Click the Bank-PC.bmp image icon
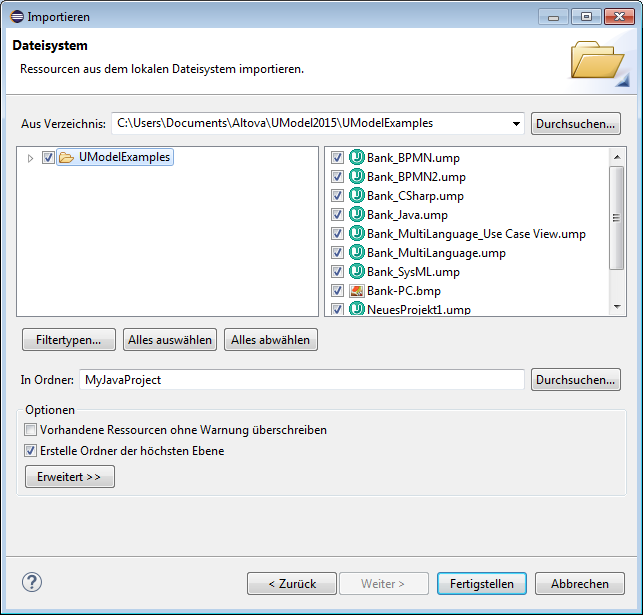This screenshot has width=643, height=615. 356,291
